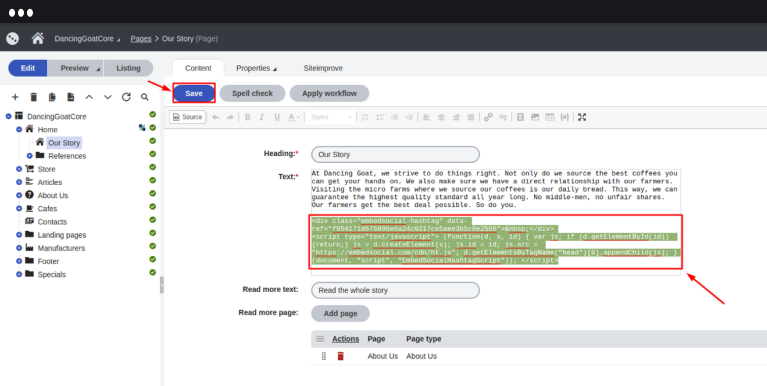Undo the last edit in the editor toolbar
Image resolution: width=767 pixels, height=386 pixels.
215,117
